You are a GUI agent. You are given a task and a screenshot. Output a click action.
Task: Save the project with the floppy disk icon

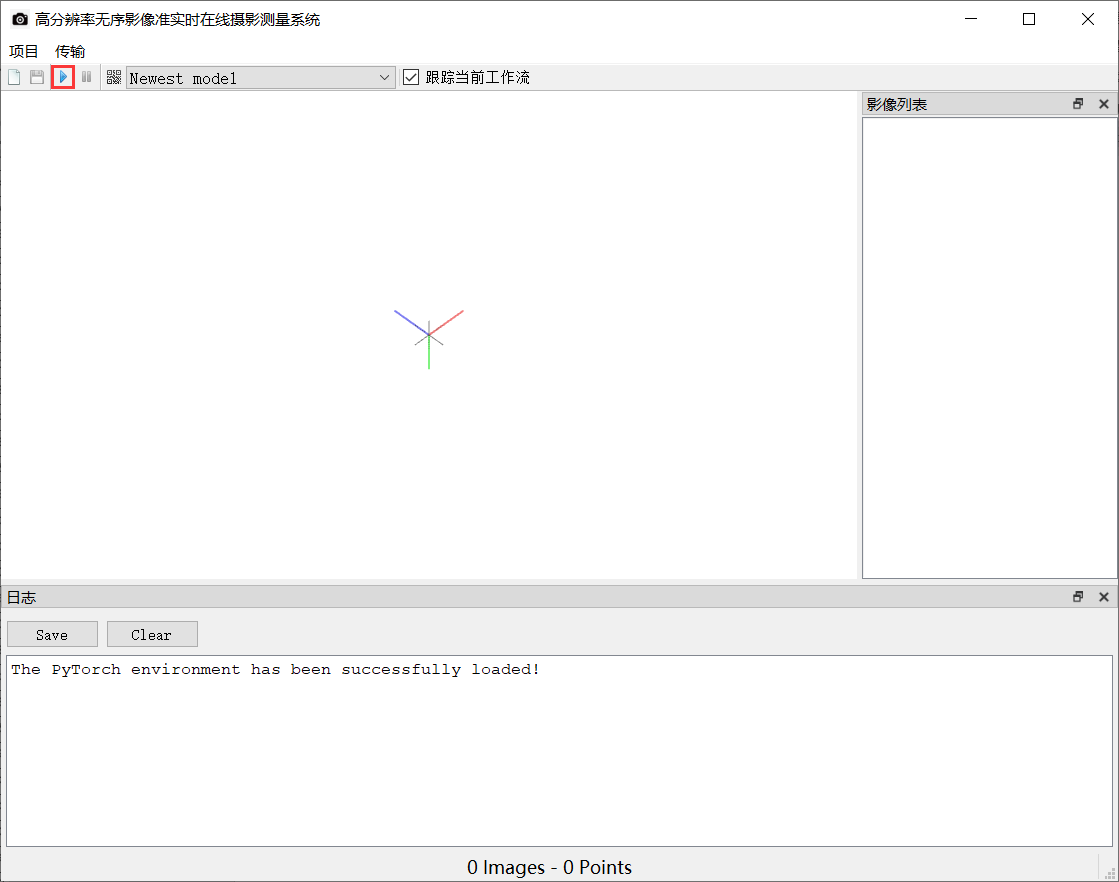[38, 77]
